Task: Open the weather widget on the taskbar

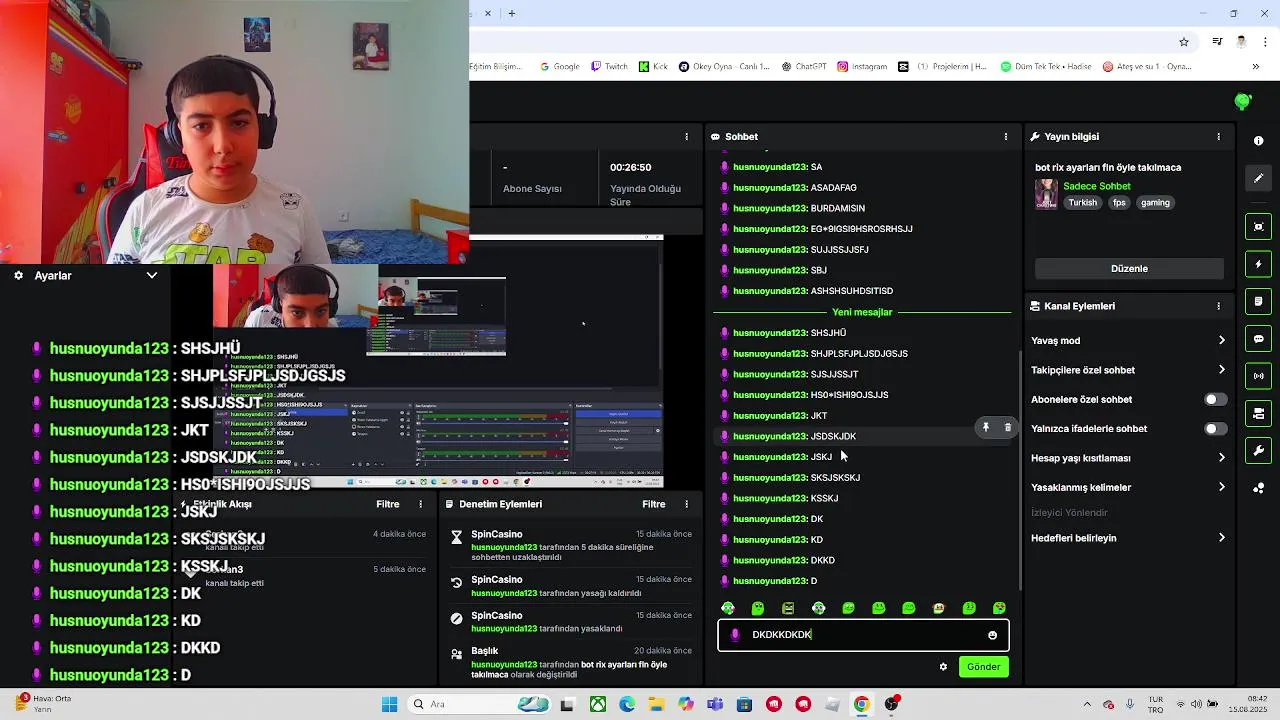Action: (x=42, y=704)
